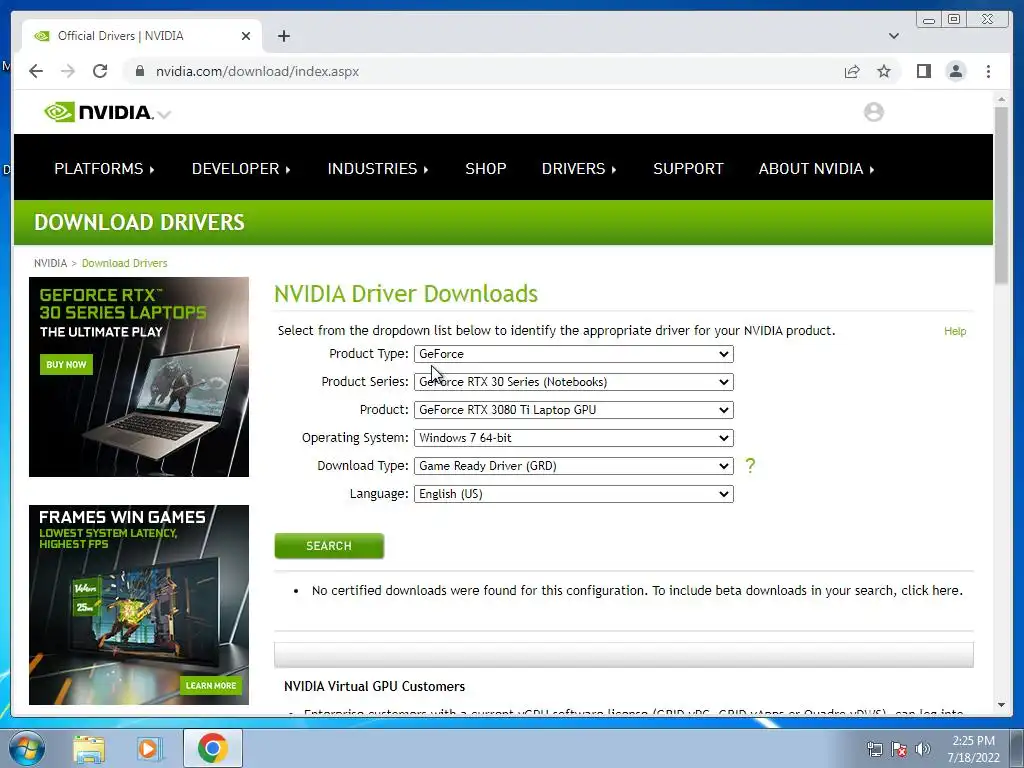The height and width of the screenshot is (768, 1024).
Task: Click the share page icon in address bar
Action: click(x=852, y=71)
